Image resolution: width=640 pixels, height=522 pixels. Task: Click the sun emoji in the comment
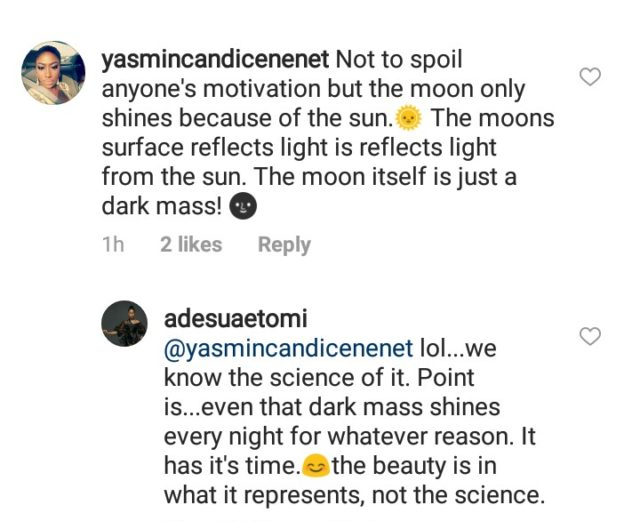[408, 119]
